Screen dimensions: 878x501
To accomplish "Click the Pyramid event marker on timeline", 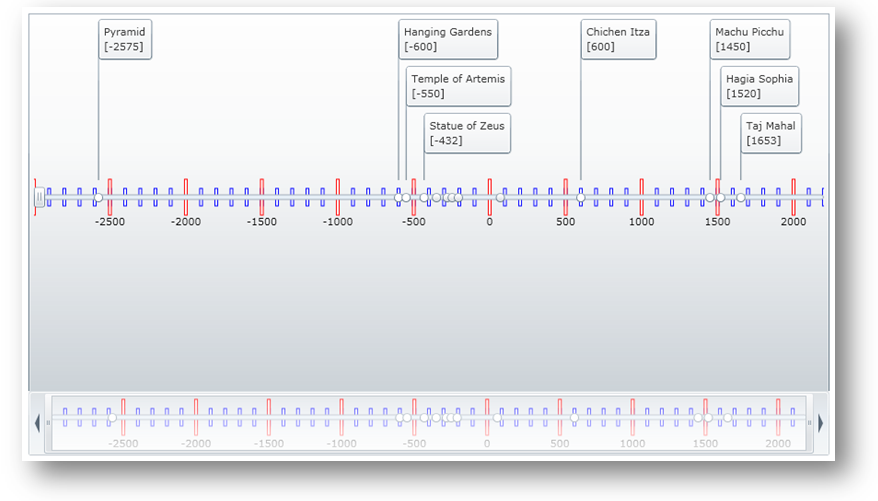I will tap(98, 198).
